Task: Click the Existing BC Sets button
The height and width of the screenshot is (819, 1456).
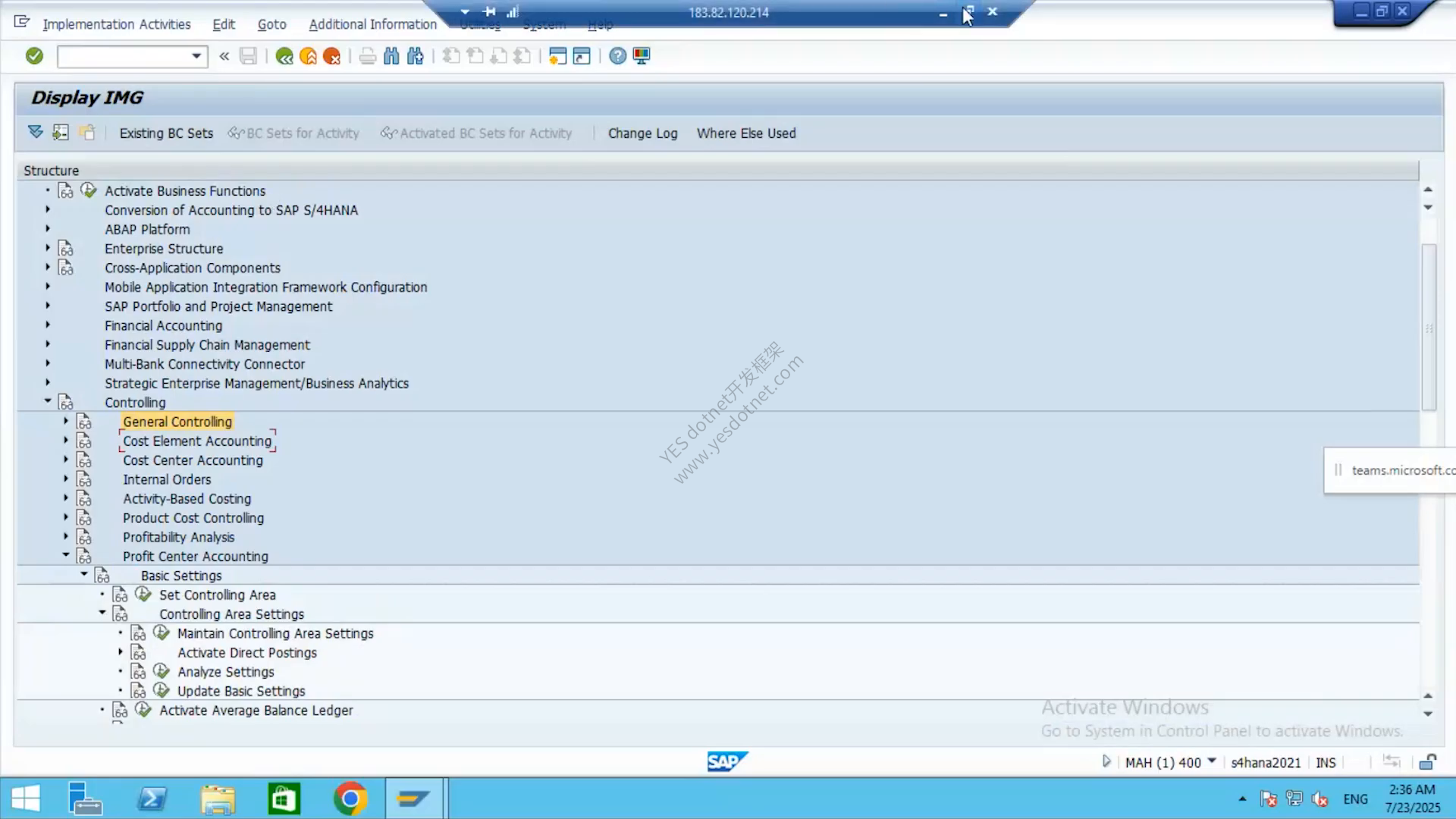Action: click(166, 133)
